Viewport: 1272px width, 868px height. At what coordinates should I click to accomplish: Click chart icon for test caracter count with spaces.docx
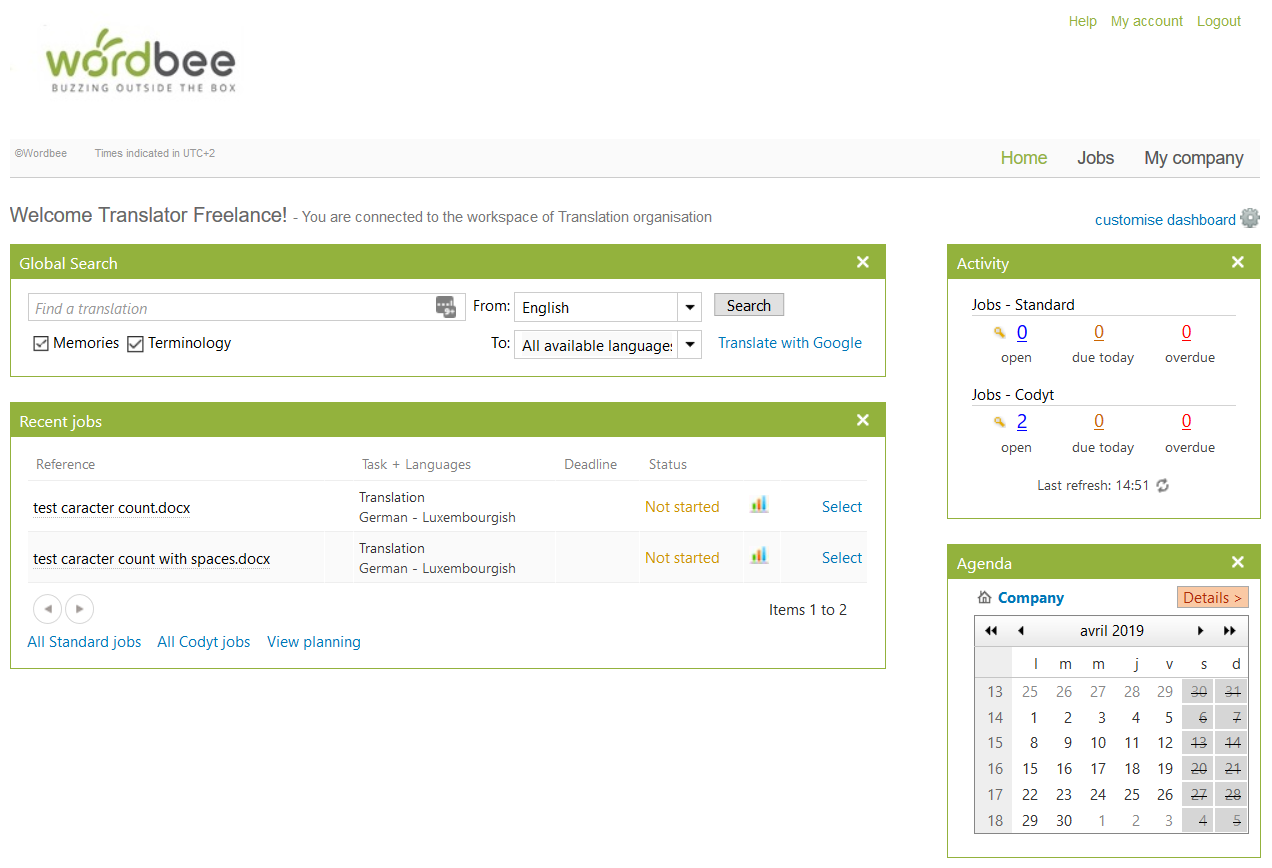tap(759, 556)
